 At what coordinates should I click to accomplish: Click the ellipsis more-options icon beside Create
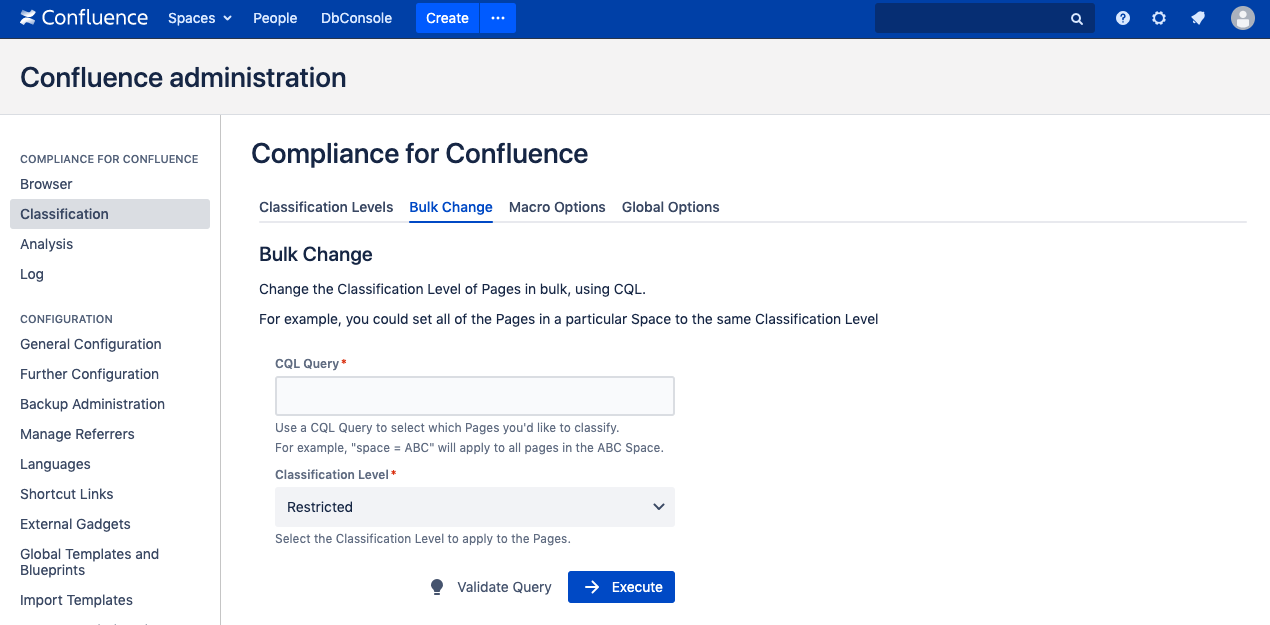[x=498, y=18]
